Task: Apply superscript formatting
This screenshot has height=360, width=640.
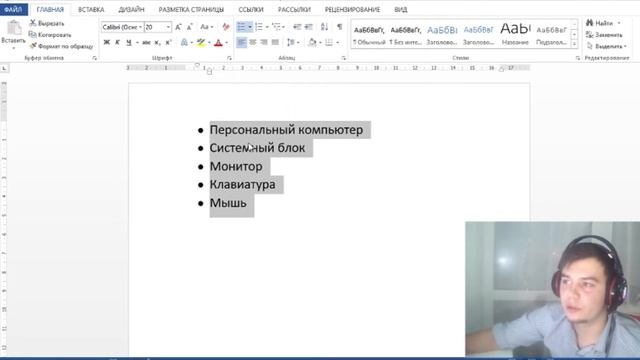Action: pos(168,42)
